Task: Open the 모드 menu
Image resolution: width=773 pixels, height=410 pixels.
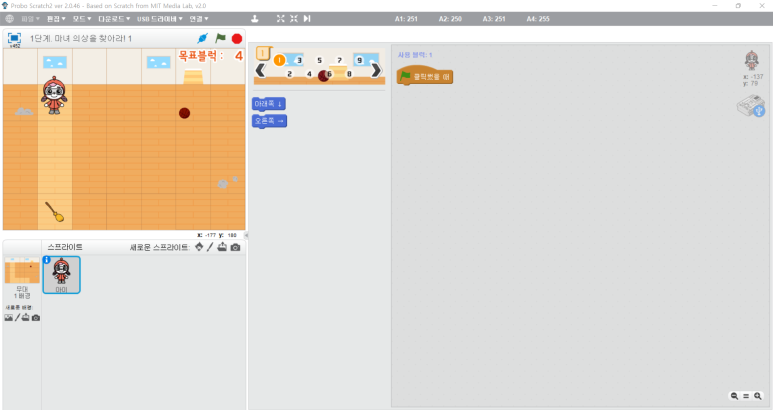Action: tap(82, 19)
